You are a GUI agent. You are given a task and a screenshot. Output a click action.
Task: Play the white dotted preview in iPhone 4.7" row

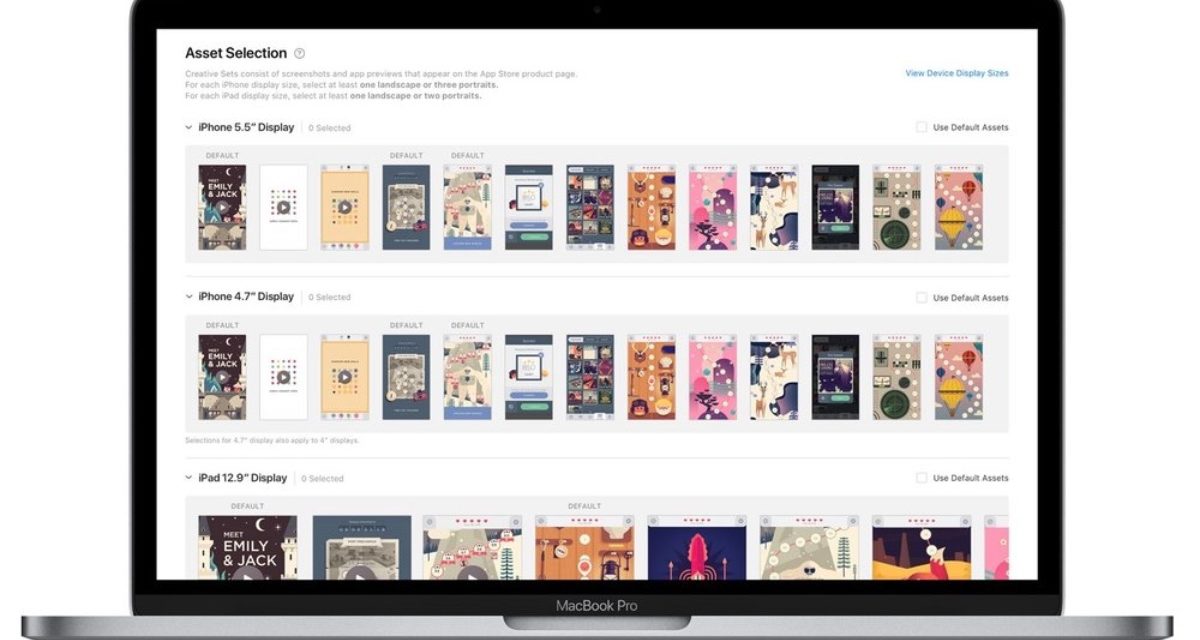[284, 378]
